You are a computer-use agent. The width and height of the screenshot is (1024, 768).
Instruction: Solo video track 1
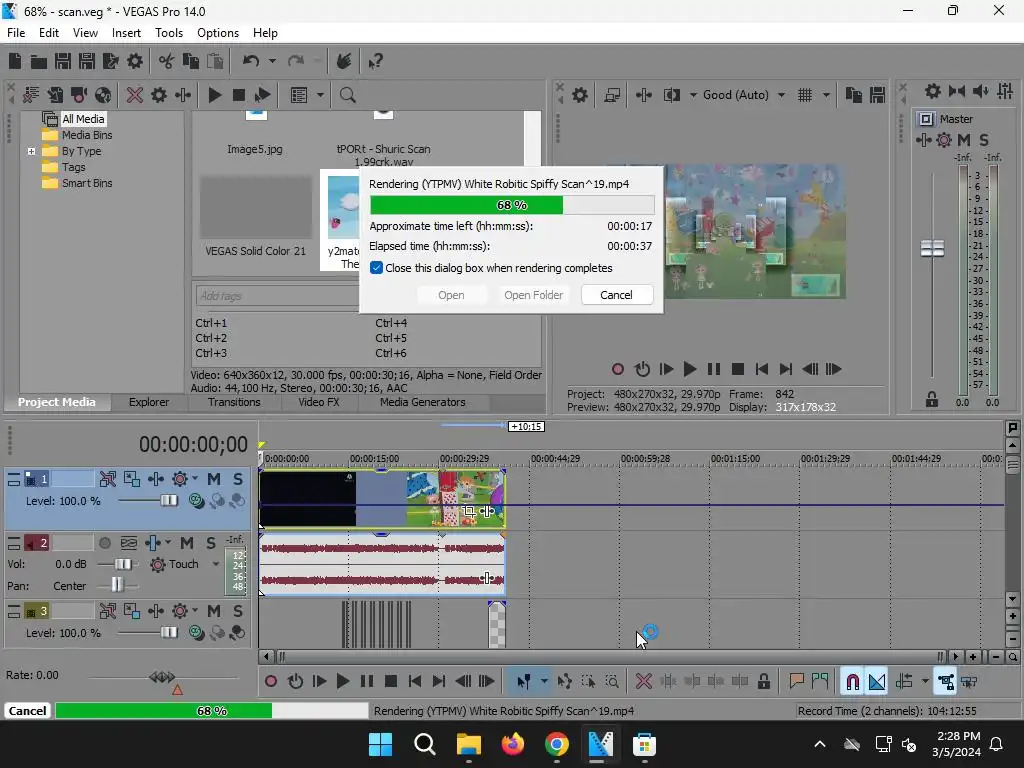(x=238, y=479)
